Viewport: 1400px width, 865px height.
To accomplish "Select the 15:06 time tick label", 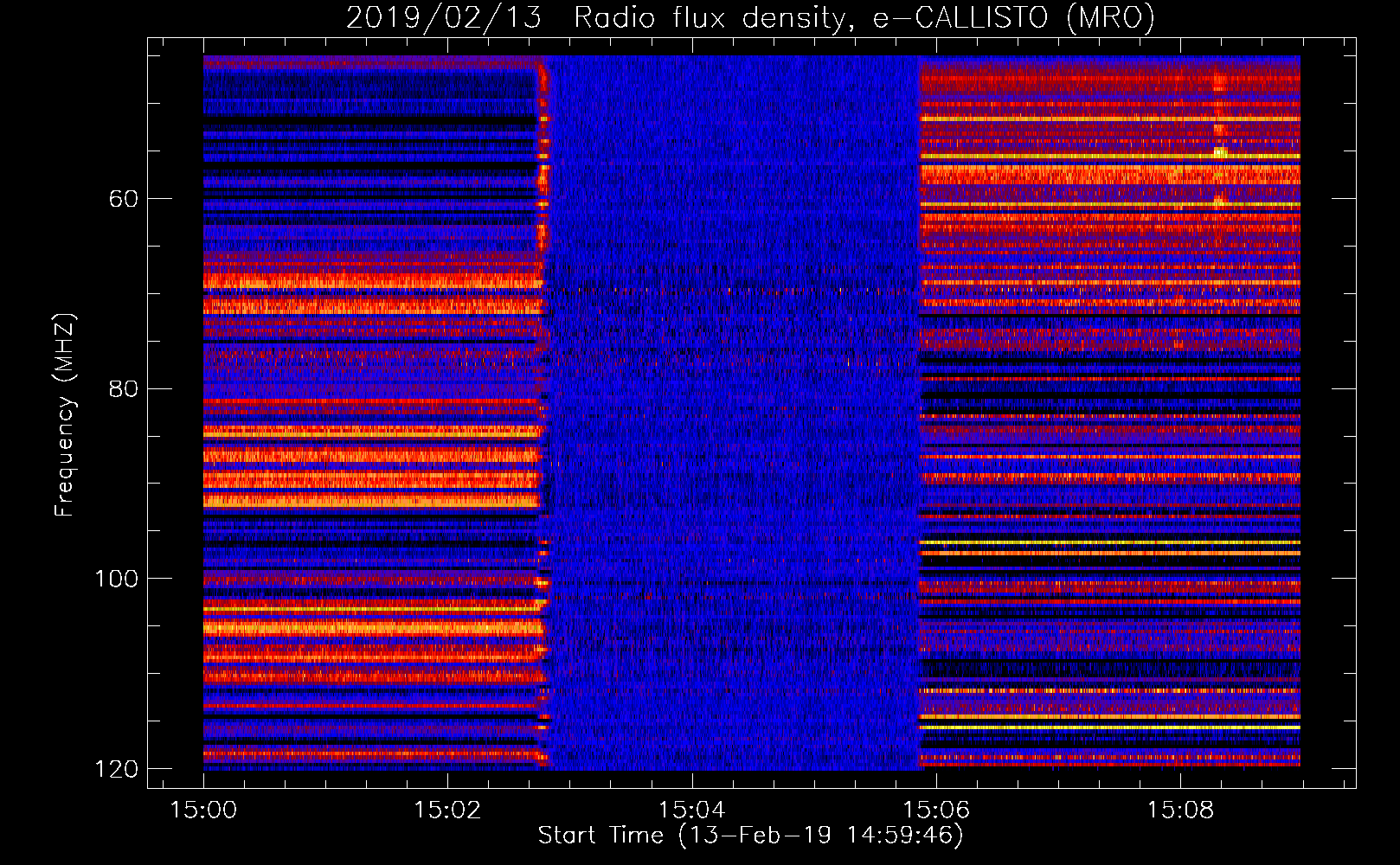I will coord(936,811).
